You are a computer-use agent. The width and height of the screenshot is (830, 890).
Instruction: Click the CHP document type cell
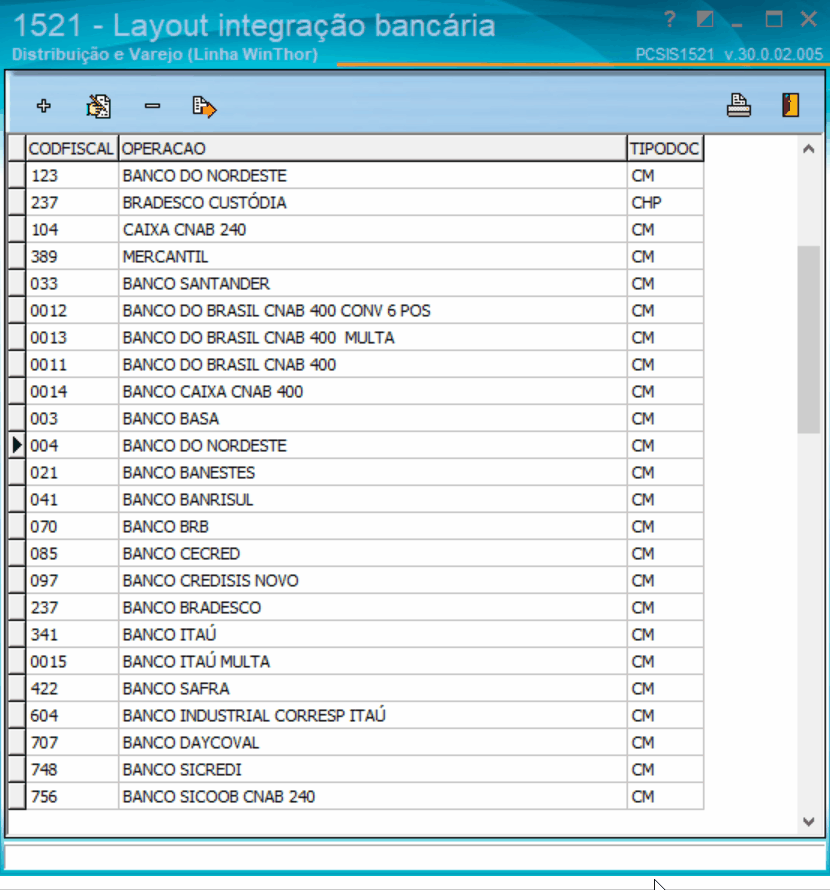665,203
